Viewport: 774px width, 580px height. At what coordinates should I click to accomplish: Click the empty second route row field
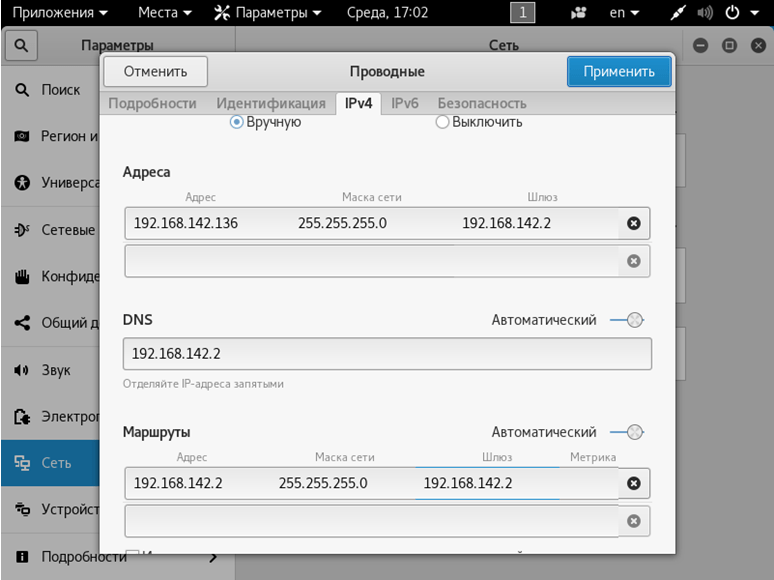pyautogui.click(x=372, y=521)
